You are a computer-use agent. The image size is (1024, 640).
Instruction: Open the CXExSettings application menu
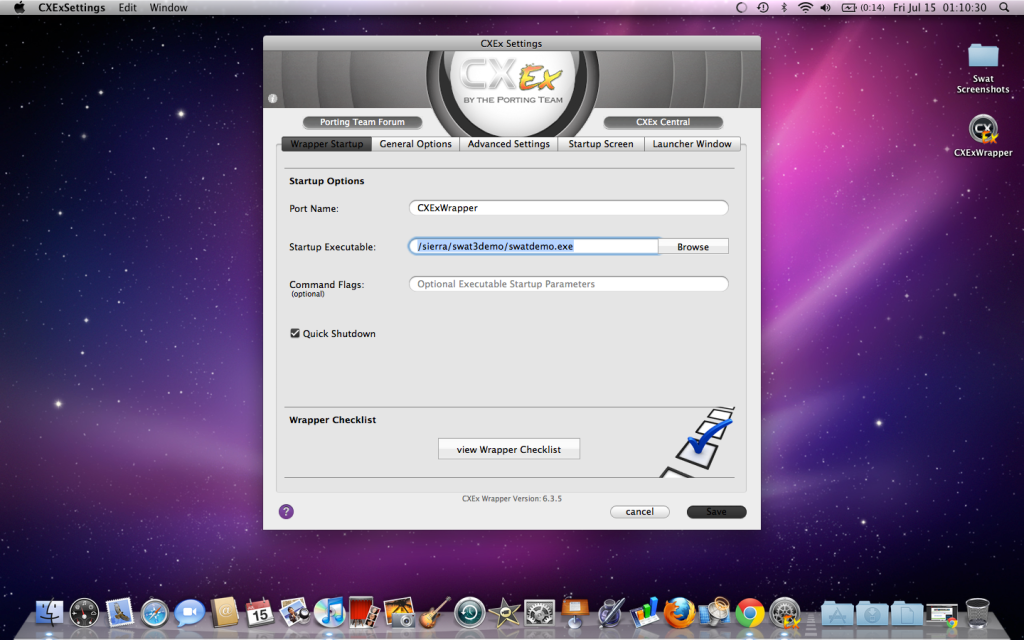[72, 8]
